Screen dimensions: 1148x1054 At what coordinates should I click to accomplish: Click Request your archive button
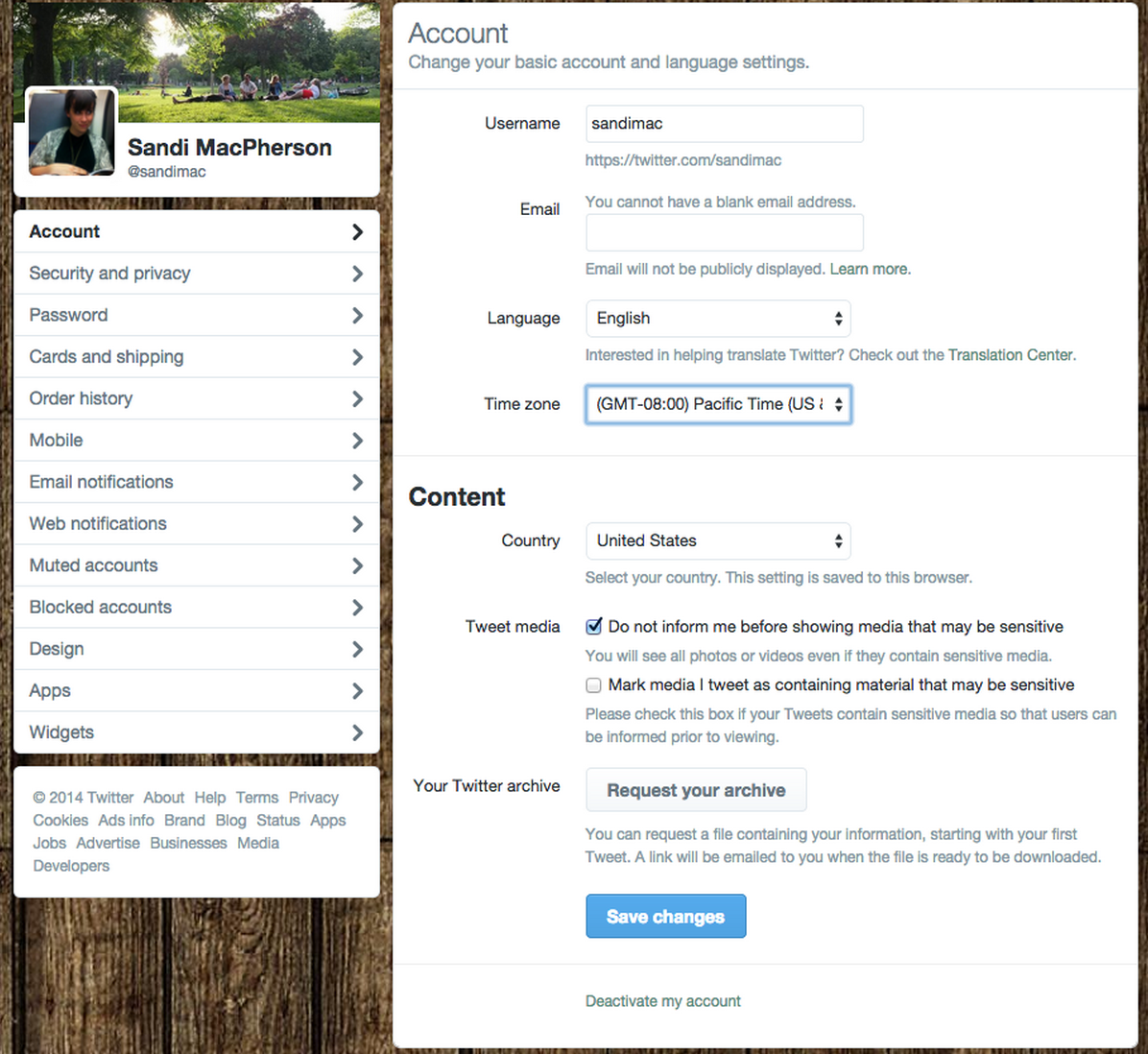[x=696, y=791]
